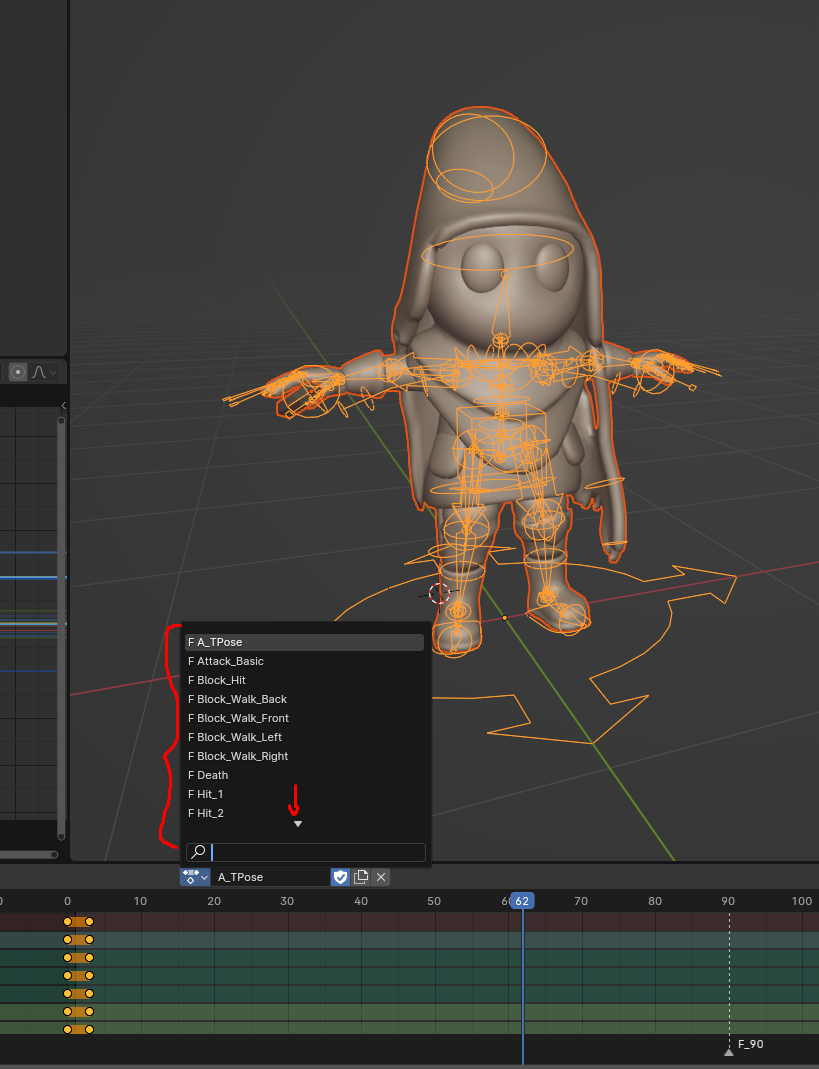Viewport: 819px width, 1069px height.
Task: Click frame 100 on the timeline ruler
Action: click(x=802, y=901)
